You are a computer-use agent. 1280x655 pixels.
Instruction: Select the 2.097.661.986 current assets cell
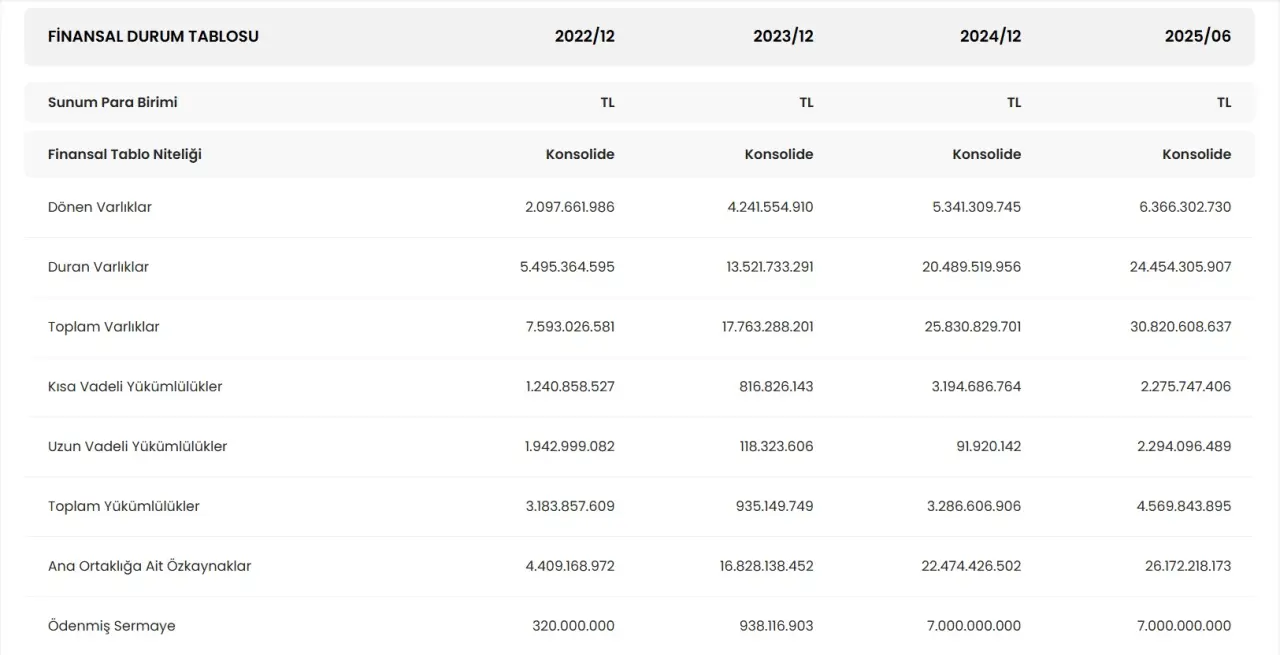click(570, 207)
